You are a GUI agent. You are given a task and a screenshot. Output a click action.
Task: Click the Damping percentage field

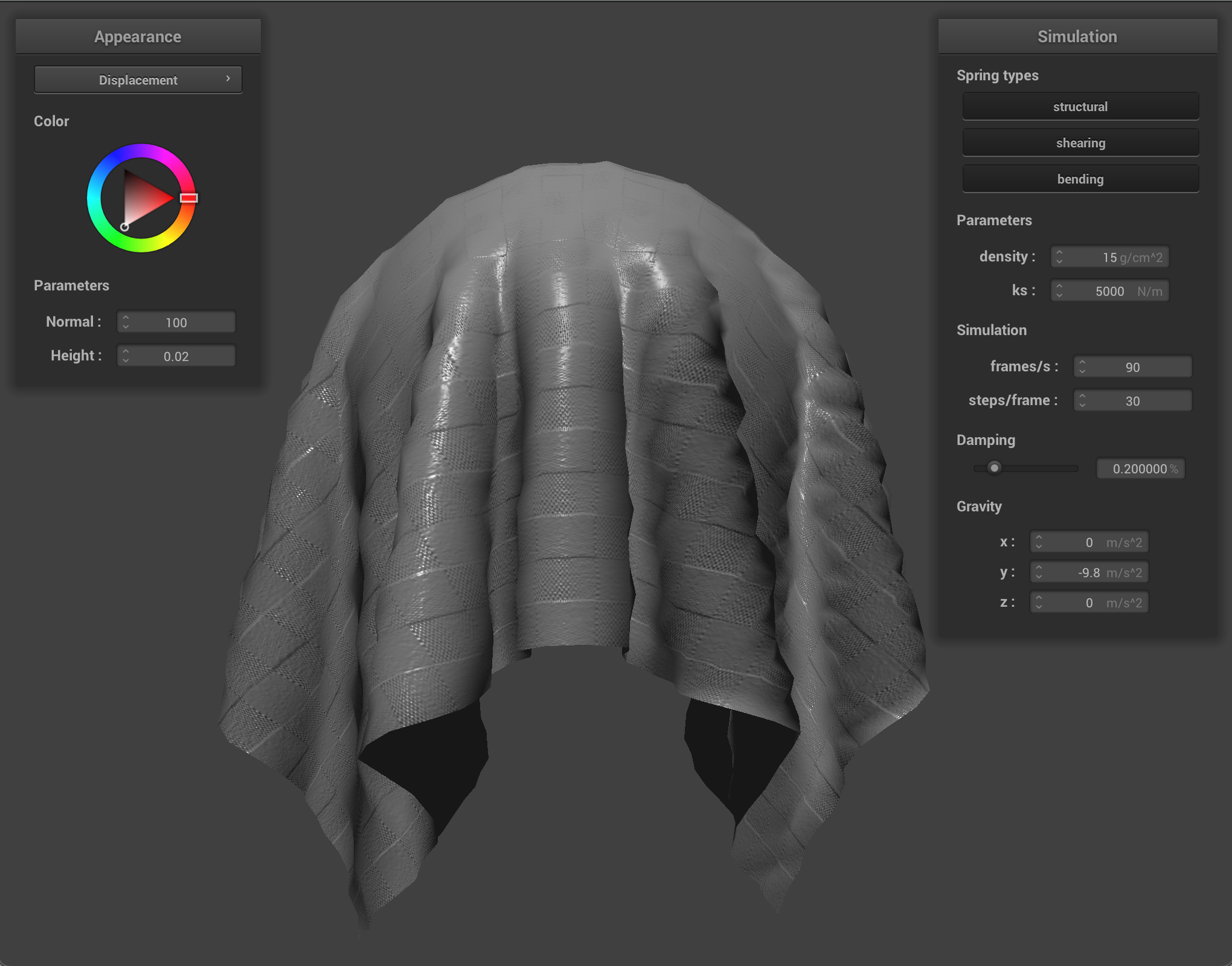[1141, 469]
